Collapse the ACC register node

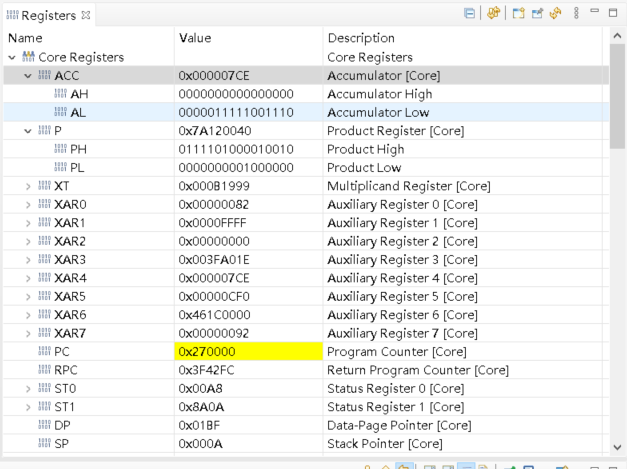pos(28,75)
